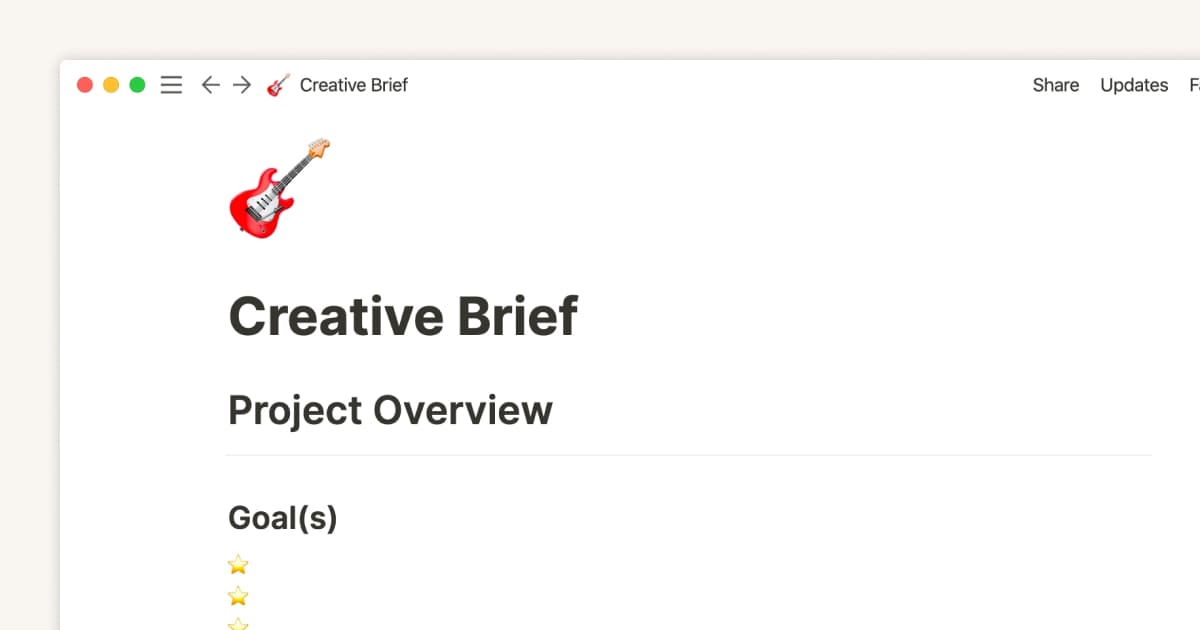Click the Project Overview heading

(x=390, y=410)
